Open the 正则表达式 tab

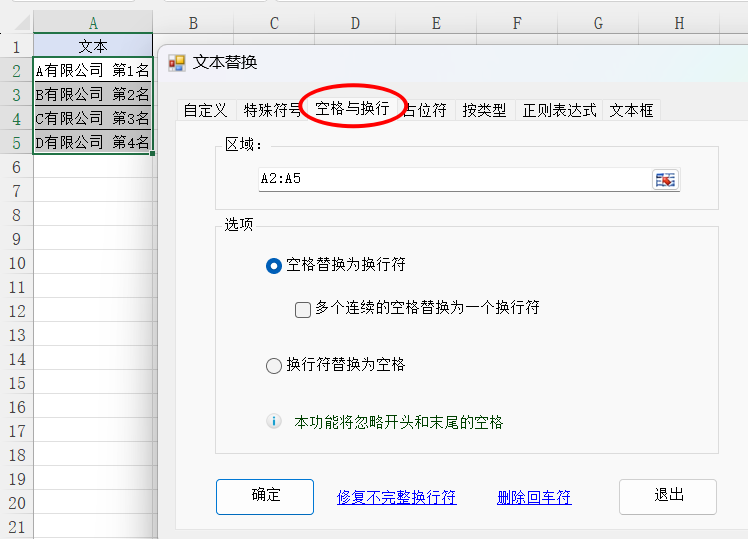tap(559, 110)
